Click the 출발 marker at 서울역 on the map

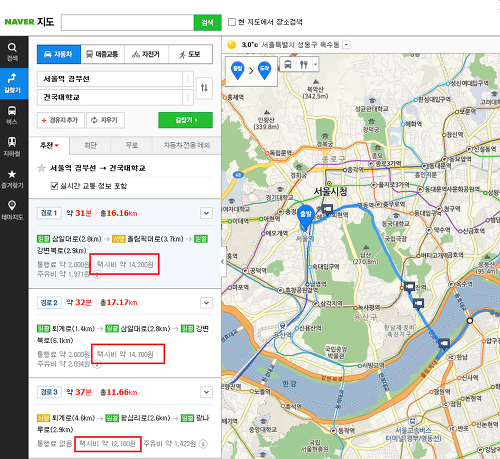click(305, 218)
